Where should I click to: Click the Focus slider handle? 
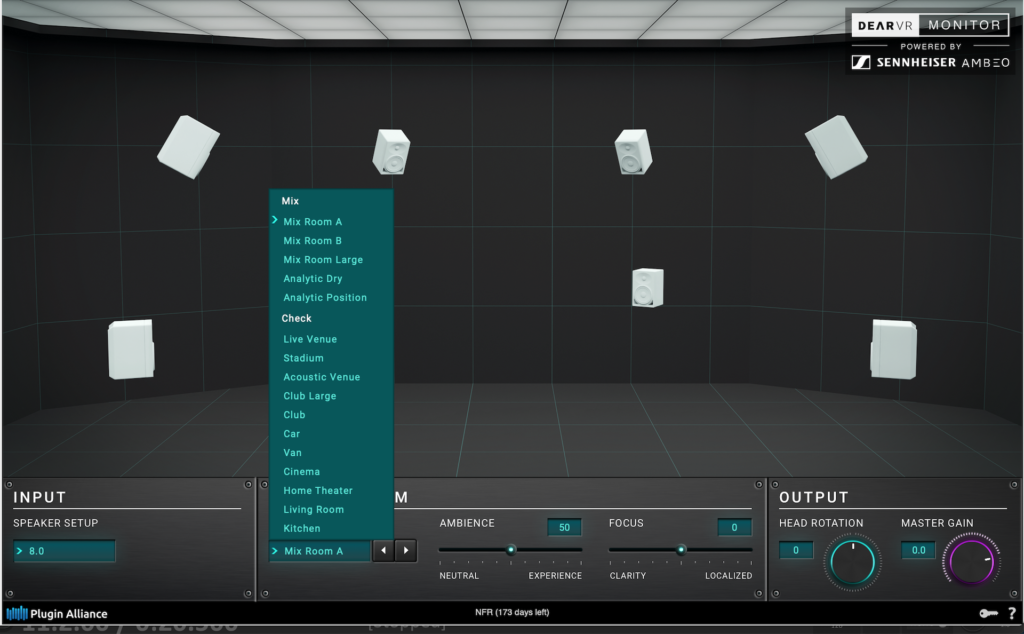click(x=681, y=549)
